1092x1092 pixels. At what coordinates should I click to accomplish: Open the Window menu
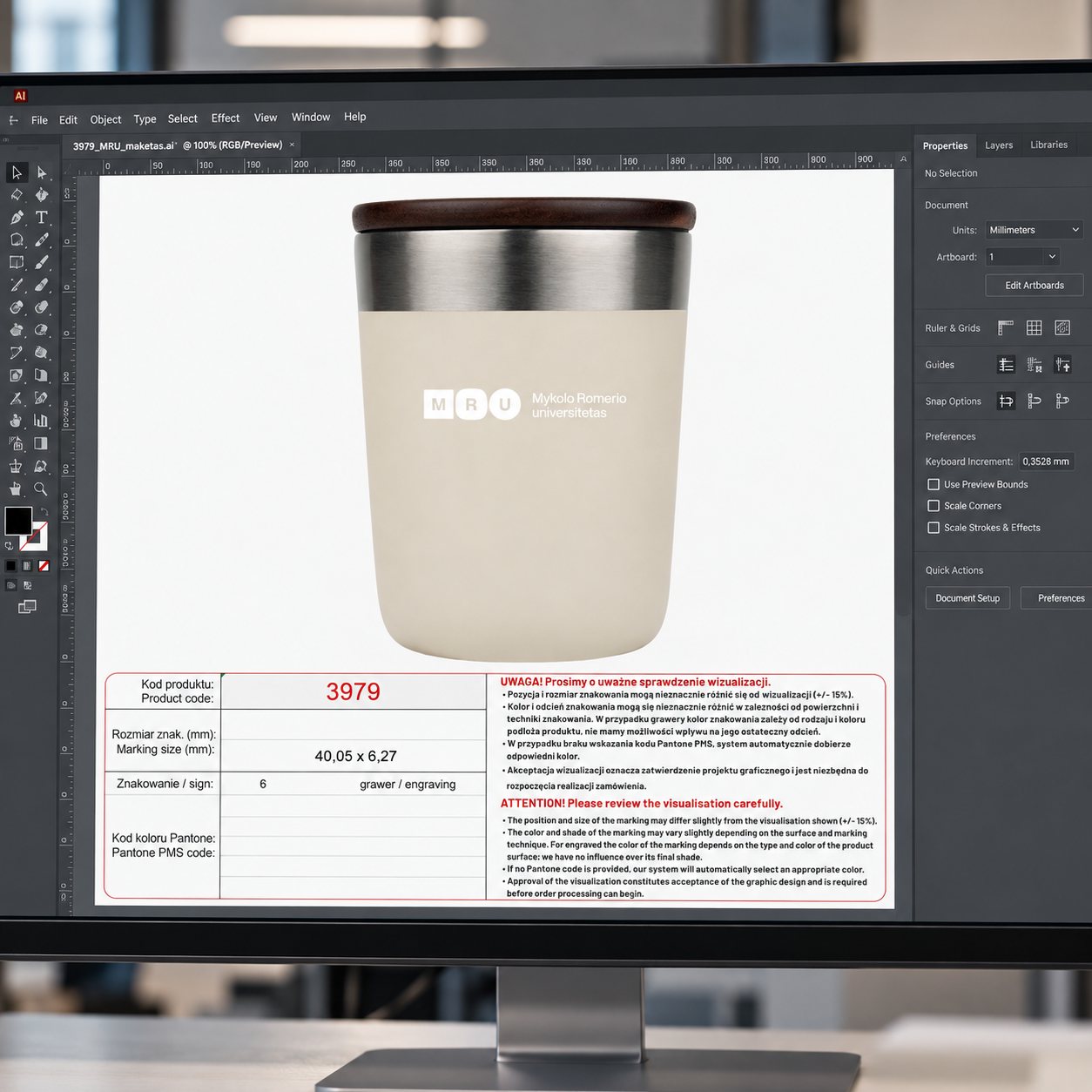coord(311,117)
